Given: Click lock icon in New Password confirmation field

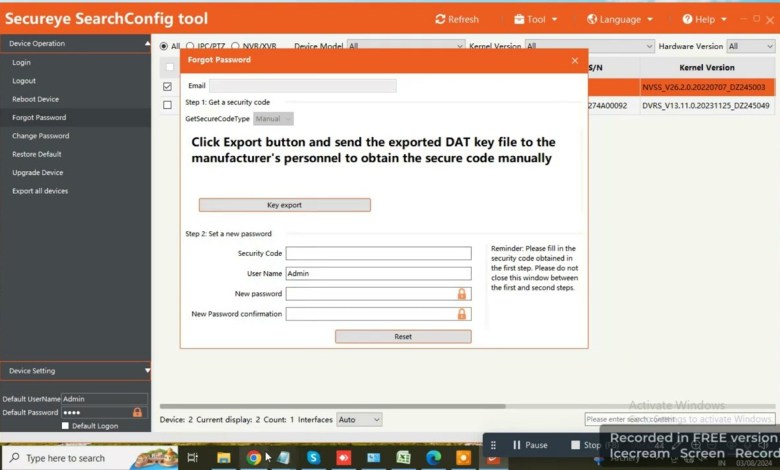Looking at the screenshot, I should coord(462,314).
